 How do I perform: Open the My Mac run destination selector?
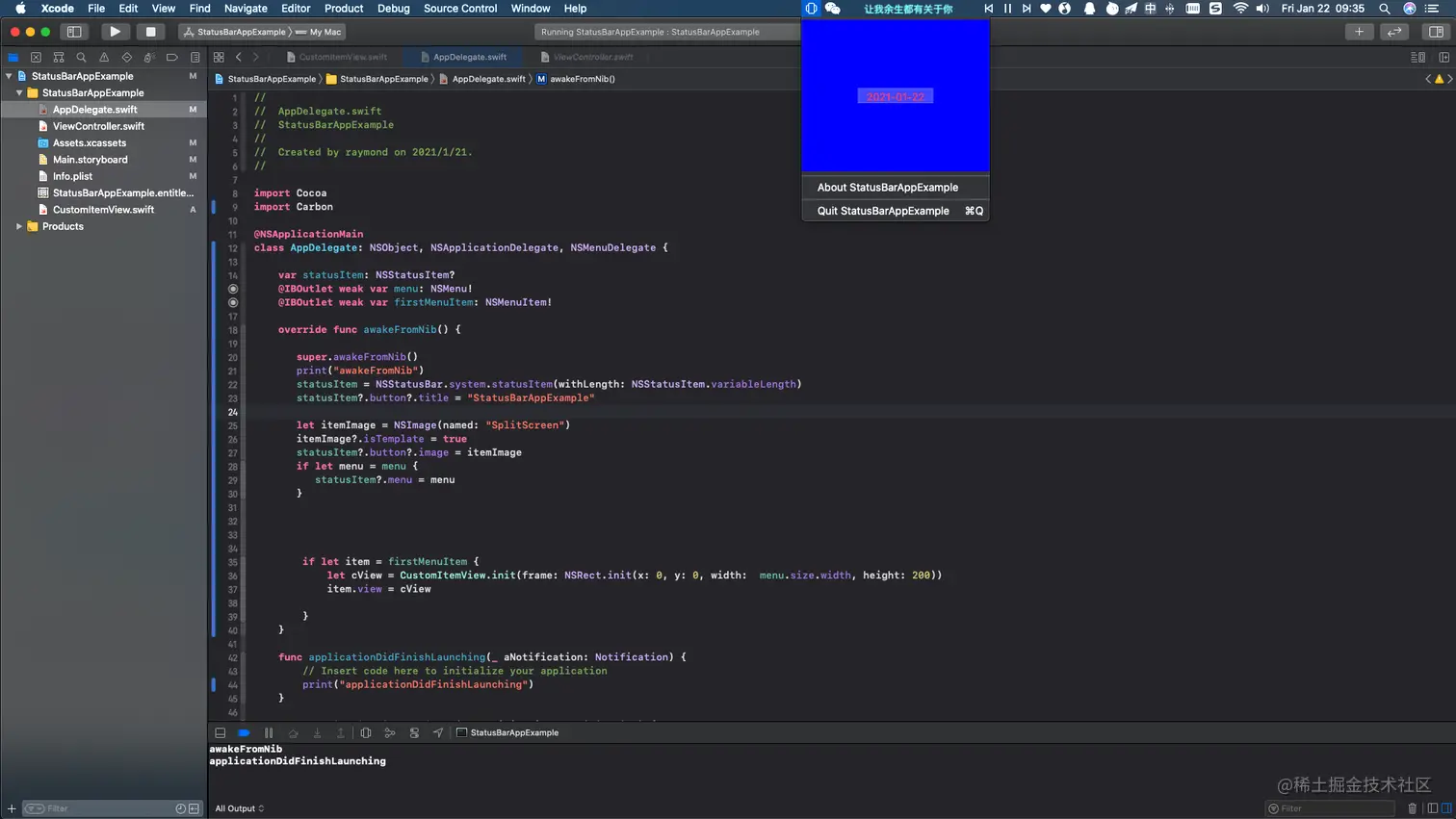pos(321,32)
